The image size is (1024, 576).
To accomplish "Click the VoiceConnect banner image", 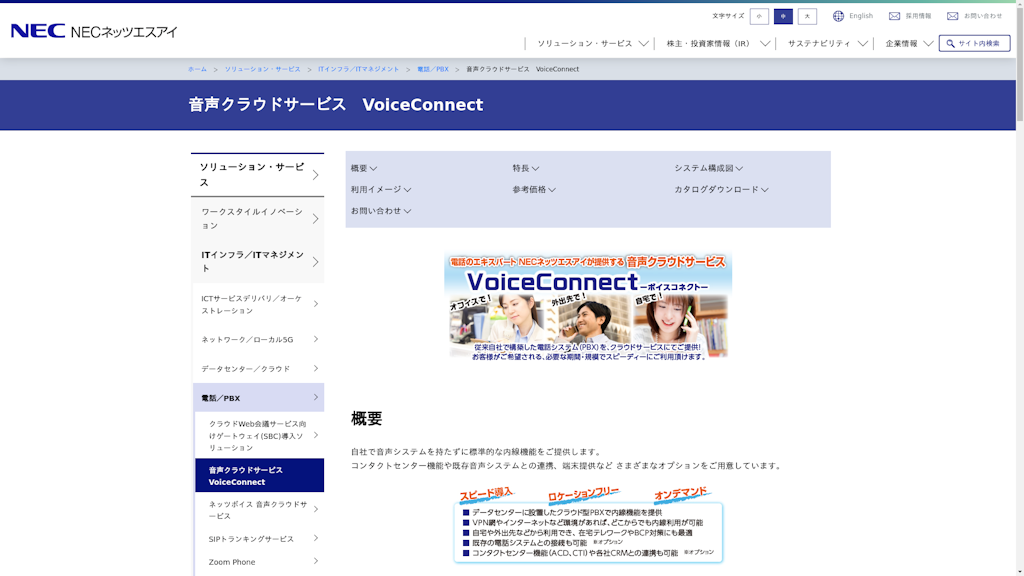I will 588,307.
